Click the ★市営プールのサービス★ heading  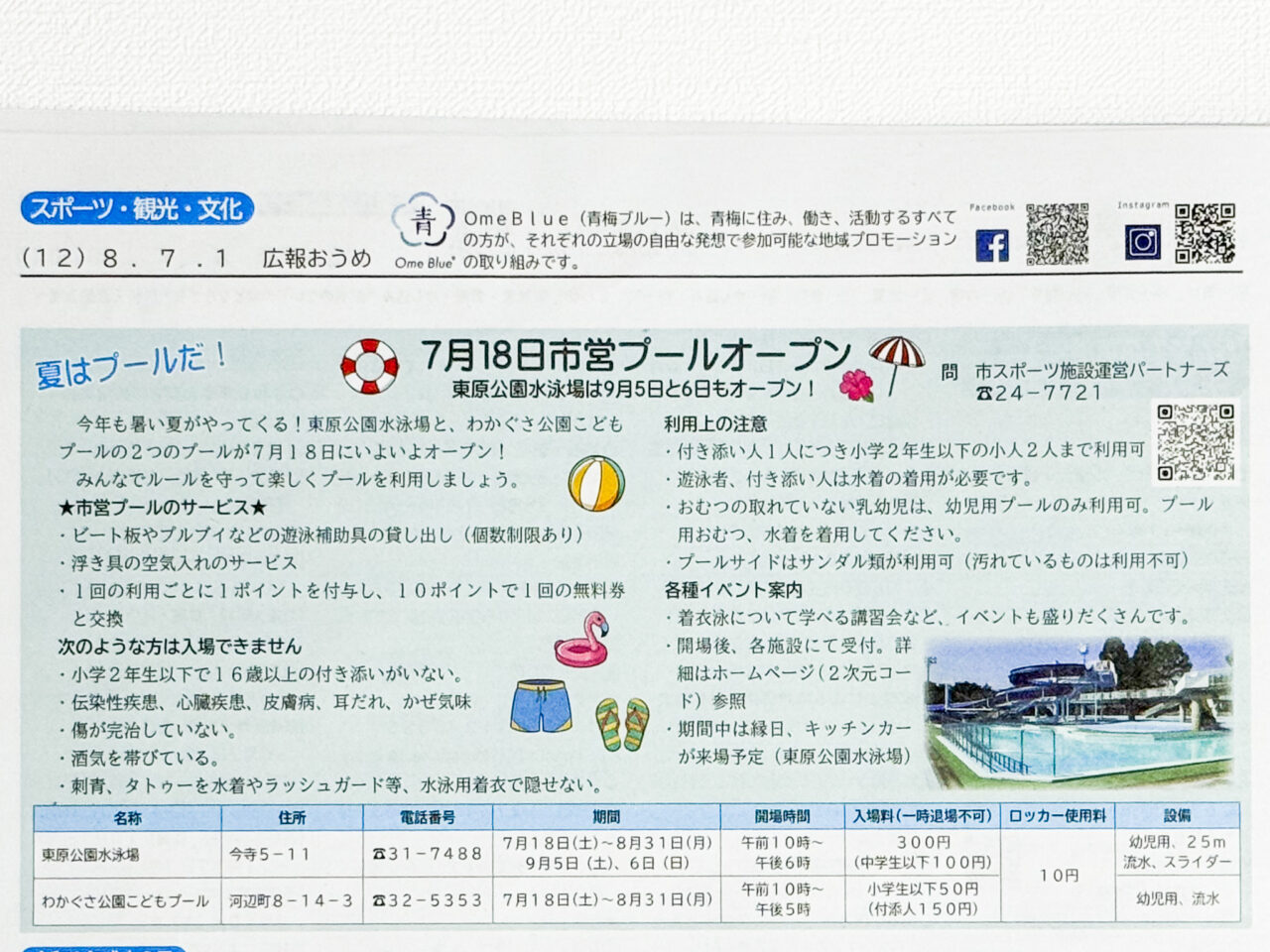(163, 508)
